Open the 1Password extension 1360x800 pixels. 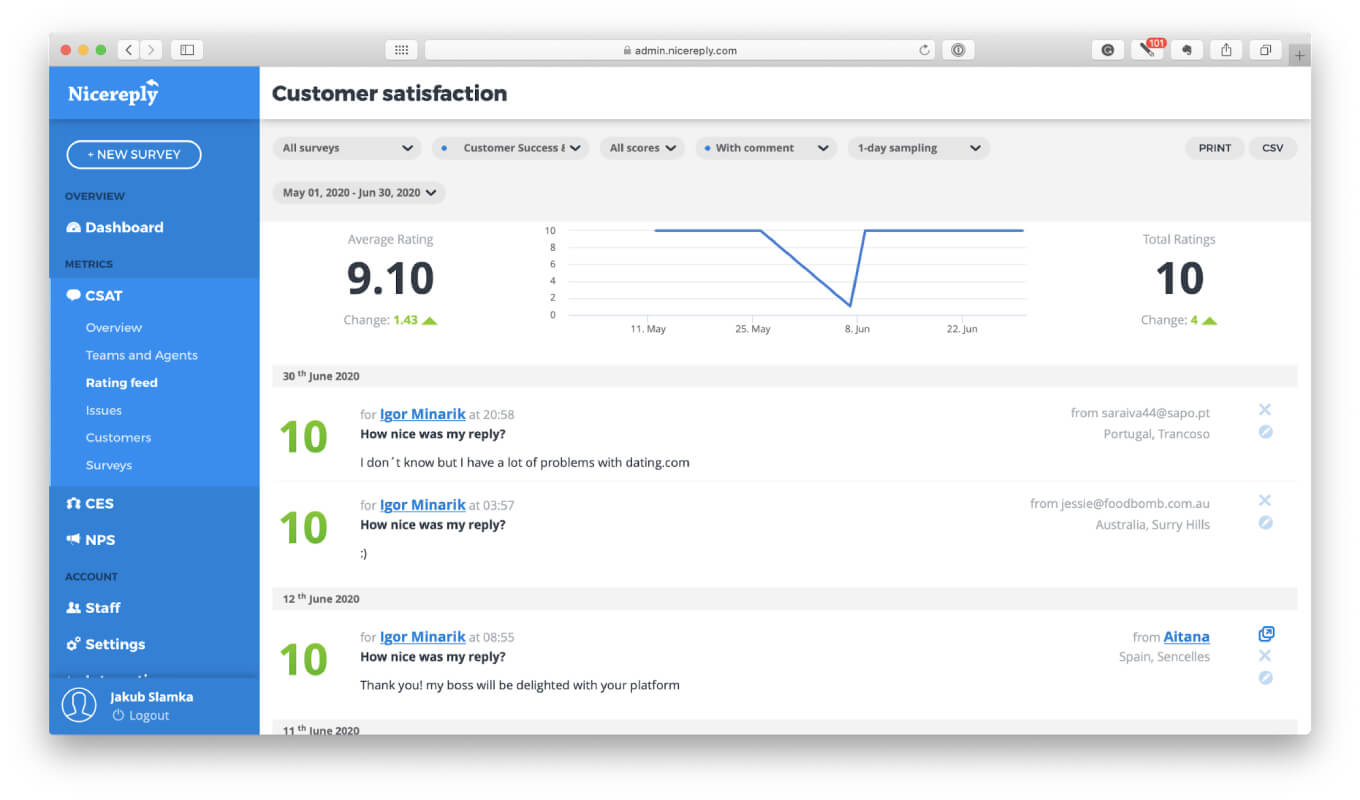tap(958, 50)
